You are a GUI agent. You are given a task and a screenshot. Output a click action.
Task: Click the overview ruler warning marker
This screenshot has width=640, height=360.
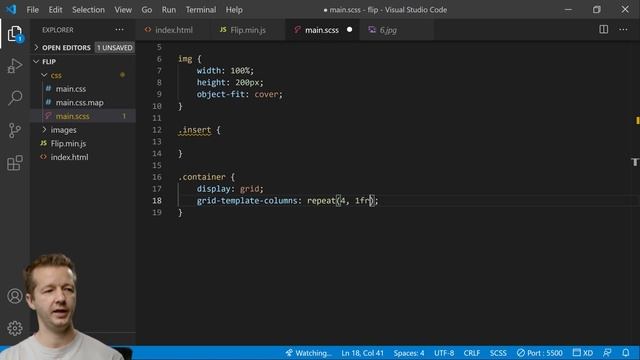coord(637,120)
